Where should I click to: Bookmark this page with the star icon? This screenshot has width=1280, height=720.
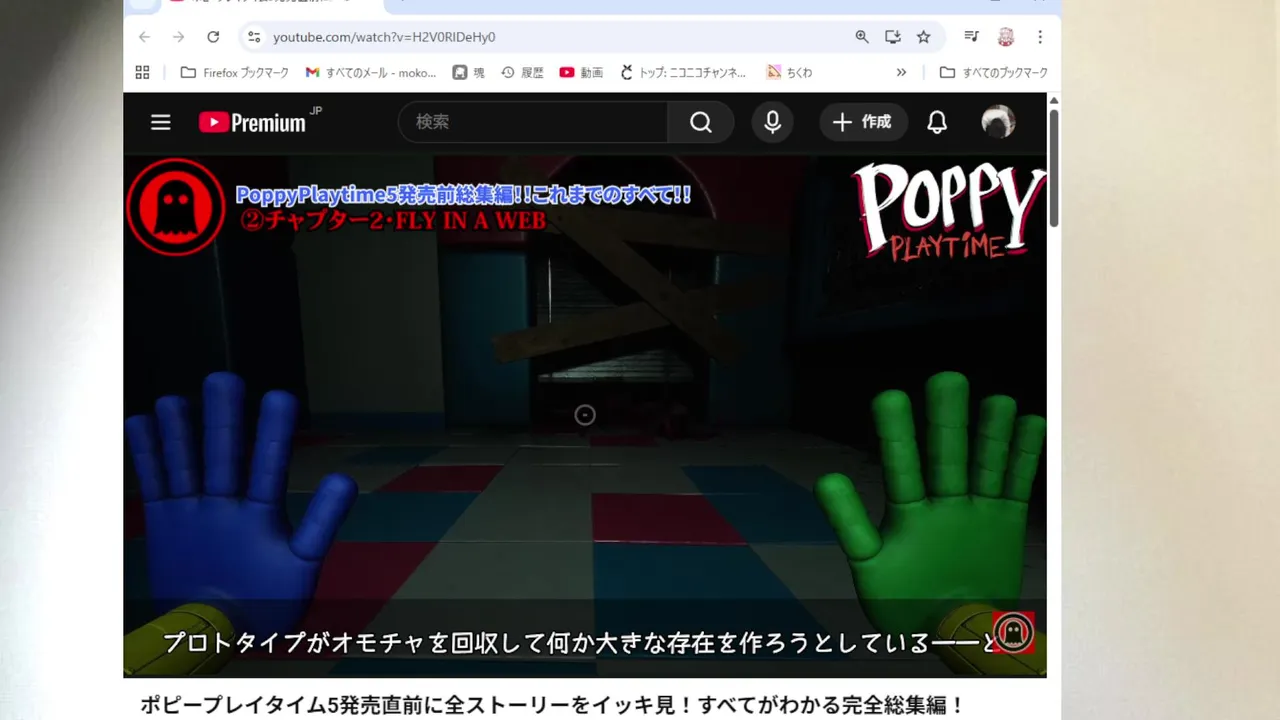click(924, 37)
